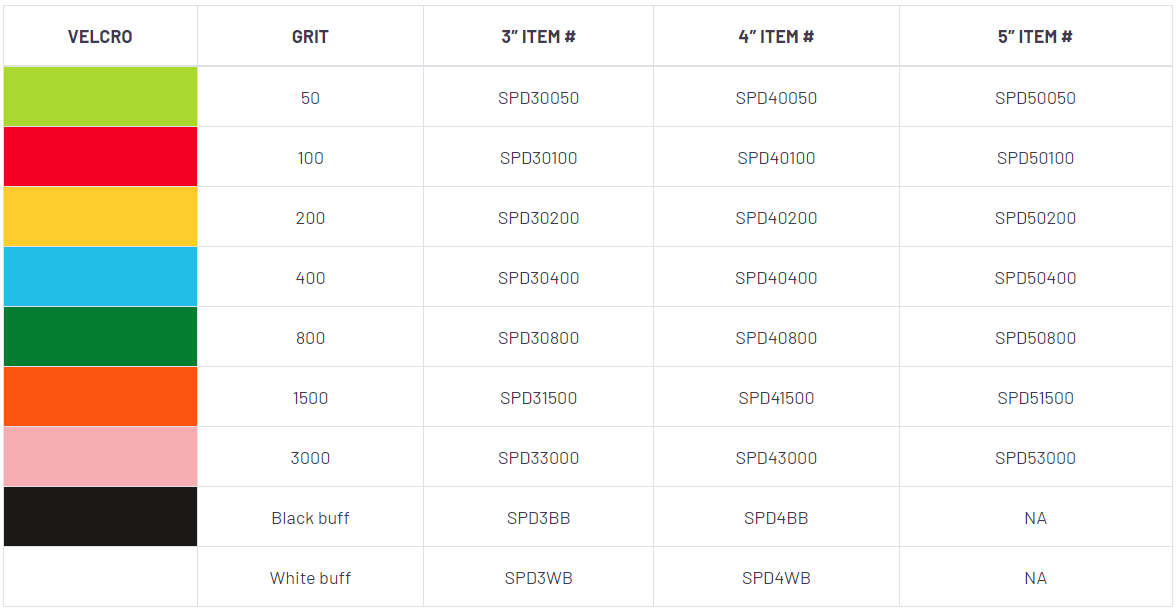1176x611 pixels.
Task: Click item number SPD40100
Action: click(776, 158)
